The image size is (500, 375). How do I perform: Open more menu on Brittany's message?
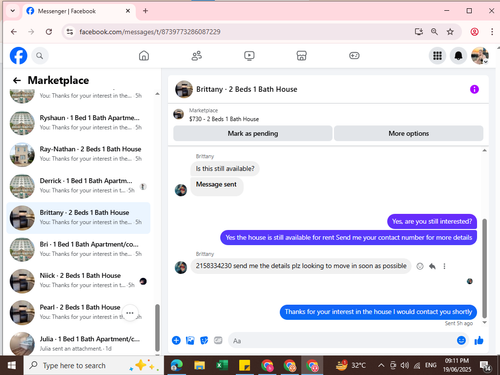444,266
